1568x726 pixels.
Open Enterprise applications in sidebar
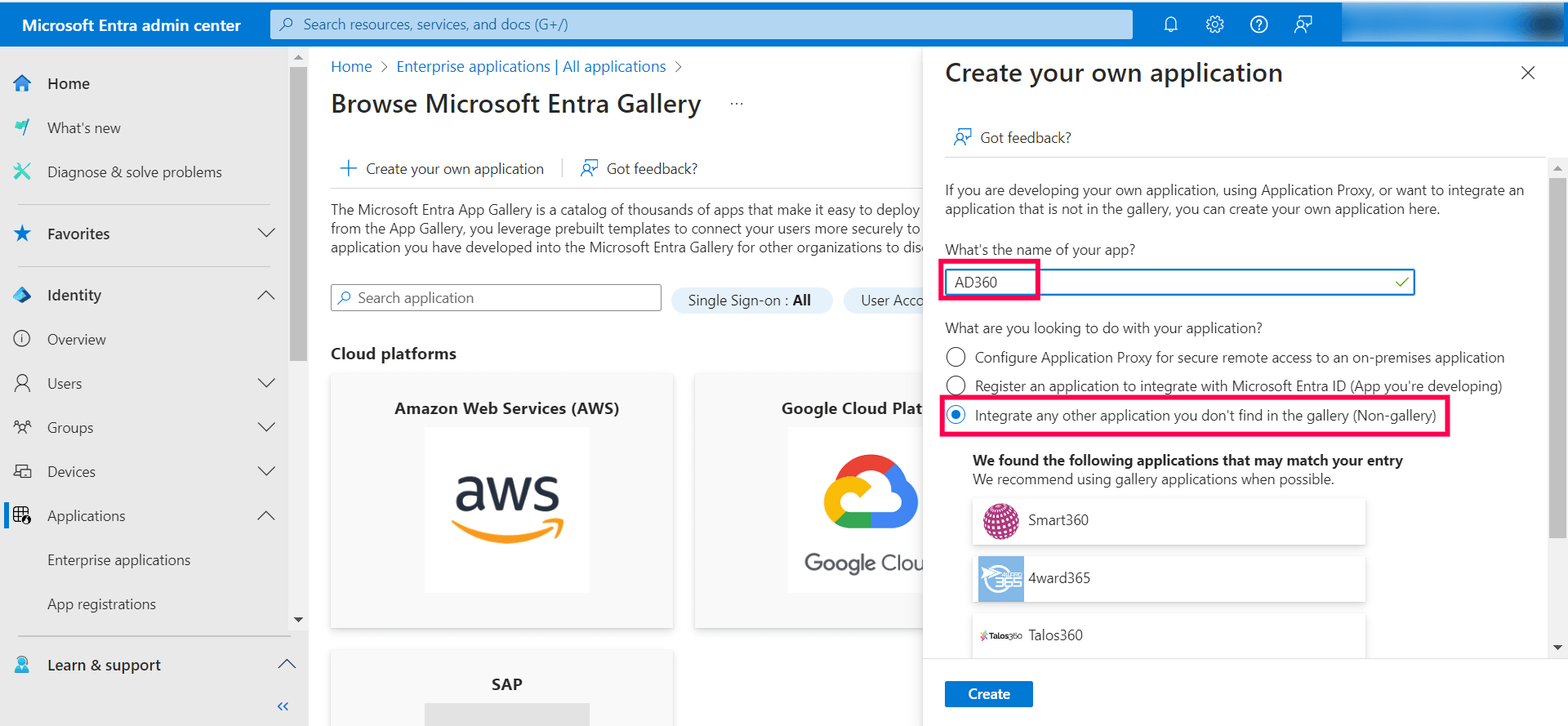click(118, 560)
